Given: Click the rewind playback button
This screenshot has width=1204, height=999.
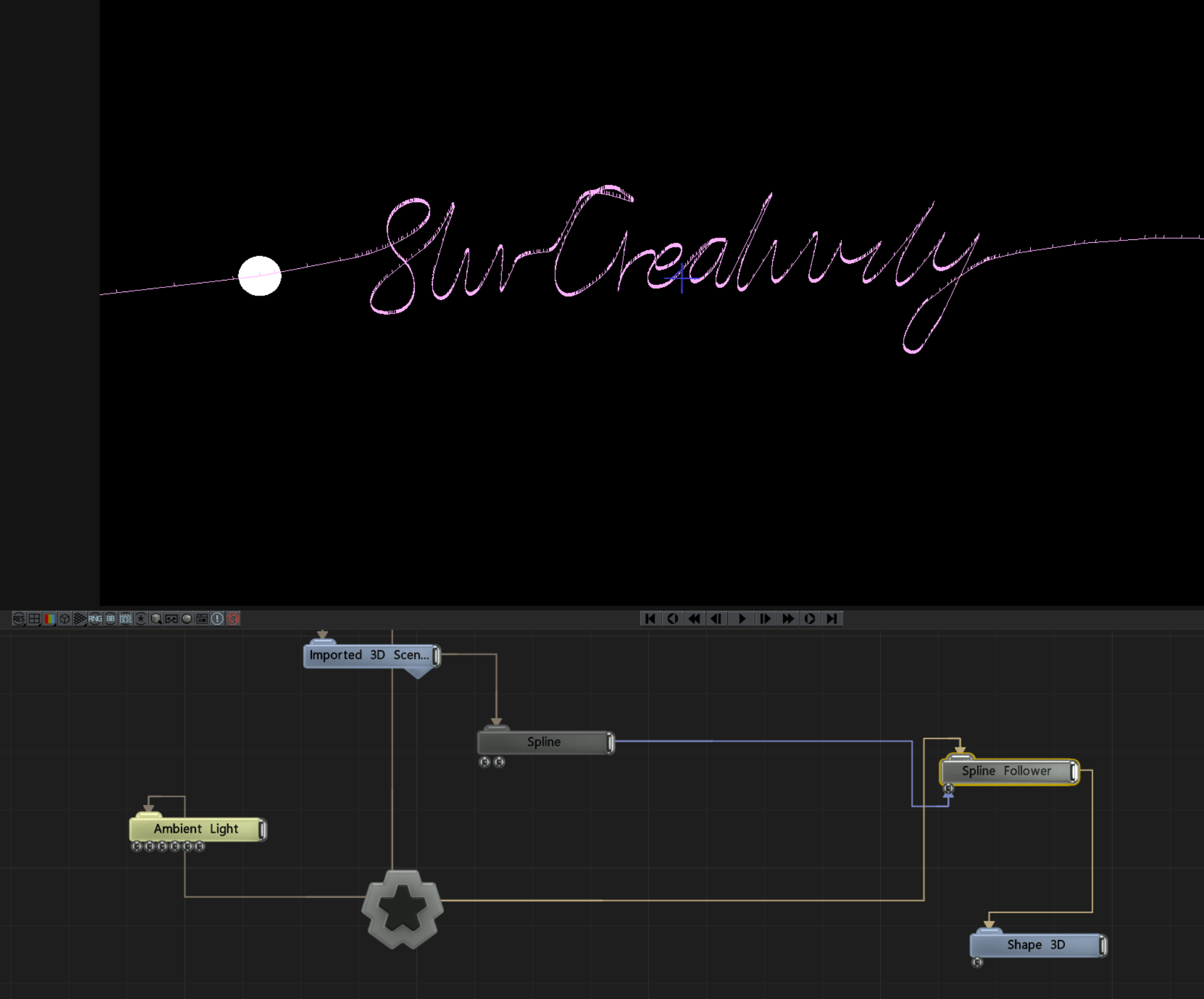Looking at the screenshot, I should tap(694, 618).
